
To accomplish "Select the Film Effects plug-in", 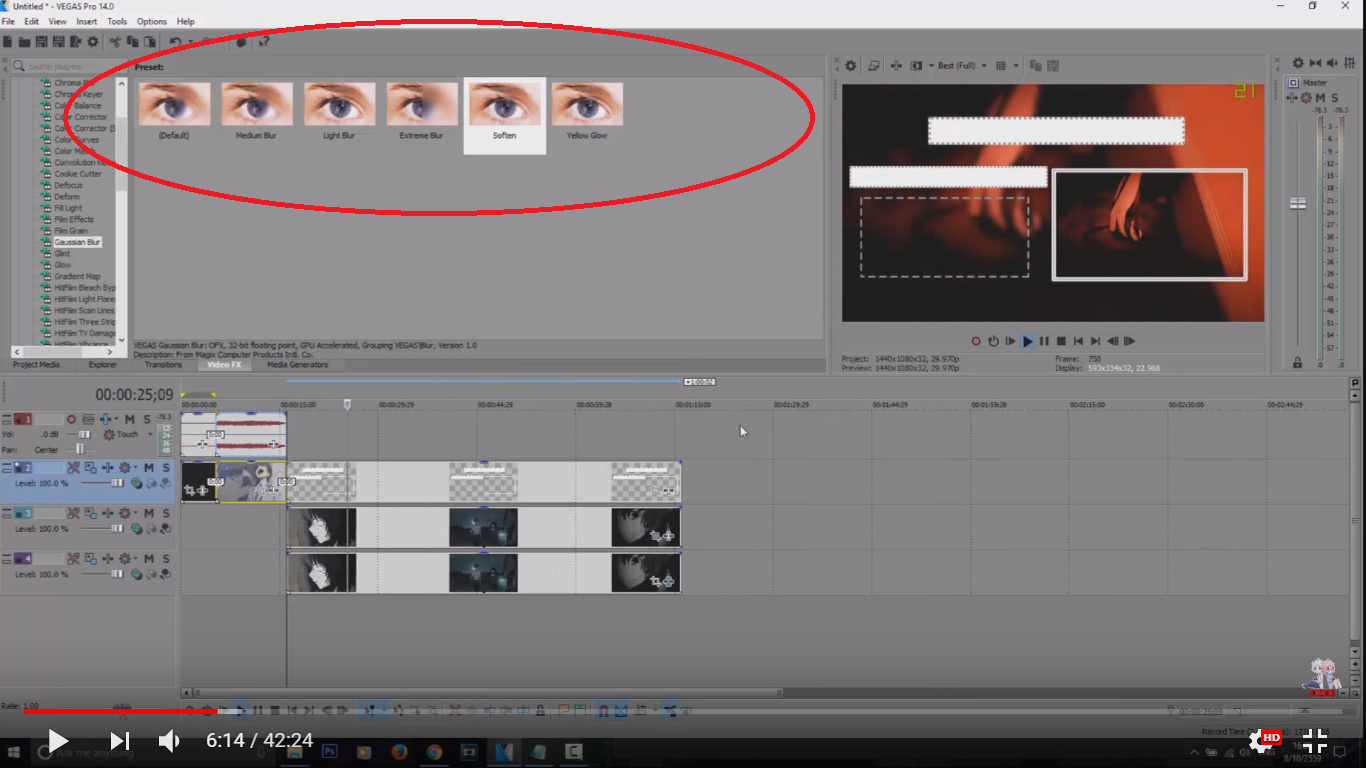I will coord(74,219).
